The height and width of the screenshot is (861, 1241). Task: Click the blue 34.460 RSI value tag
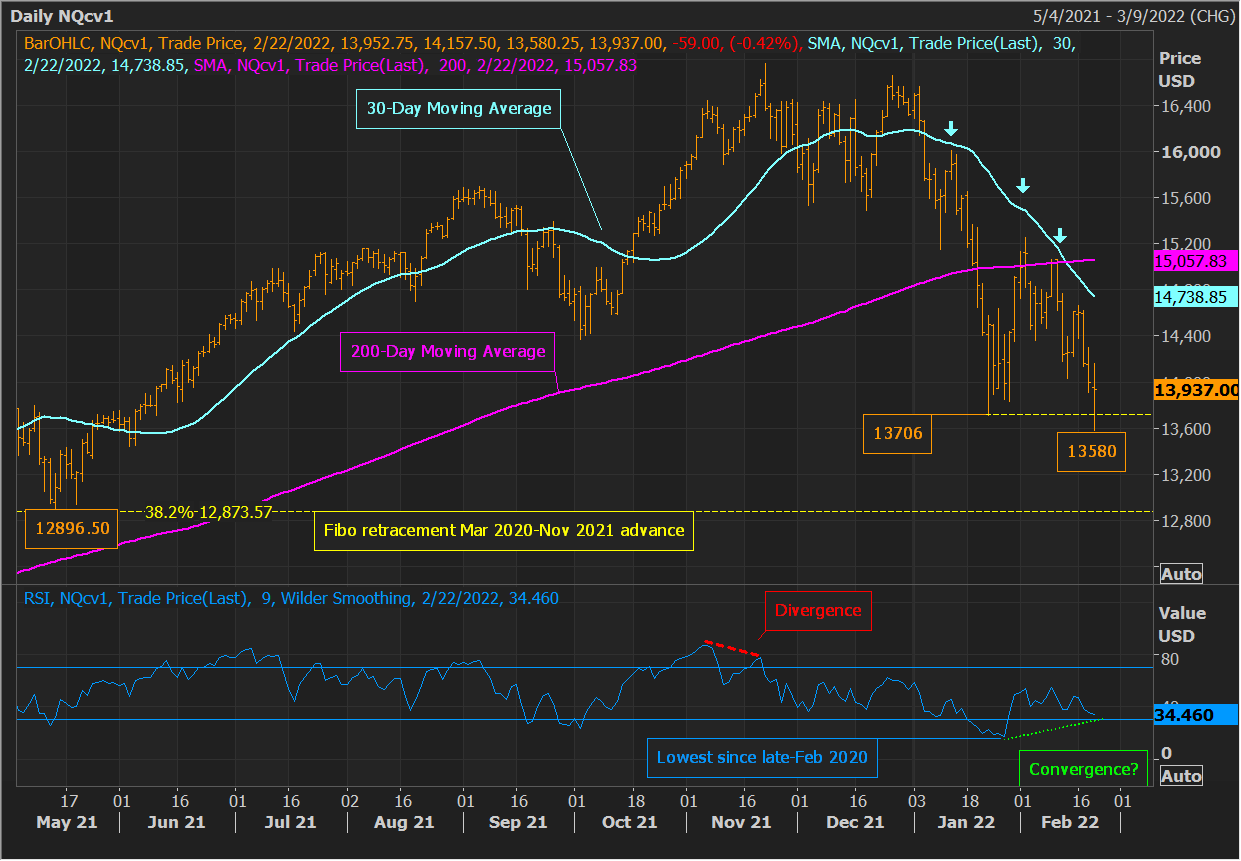pos(1182,717)
